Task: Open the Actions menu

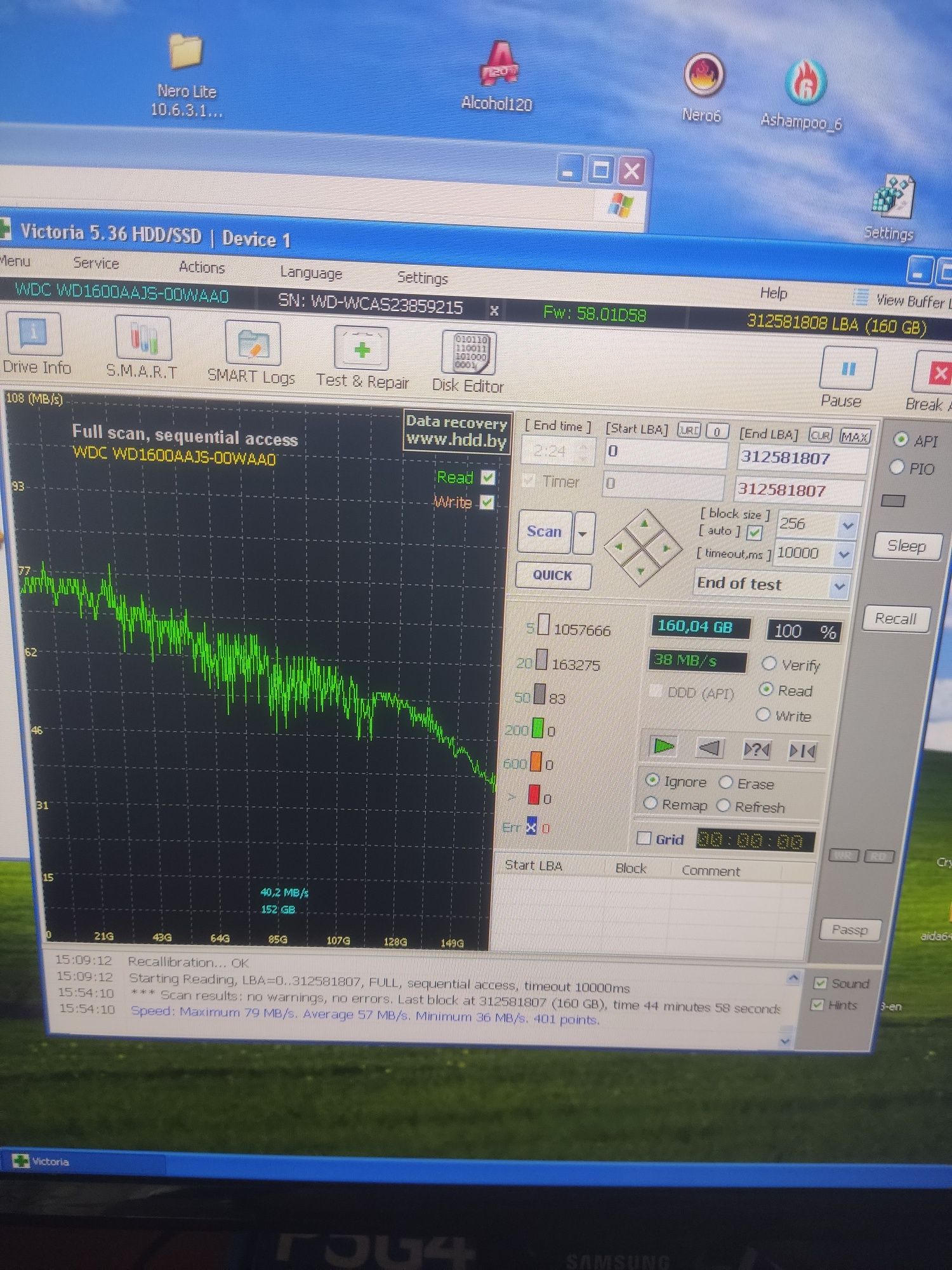Action: 202,267
